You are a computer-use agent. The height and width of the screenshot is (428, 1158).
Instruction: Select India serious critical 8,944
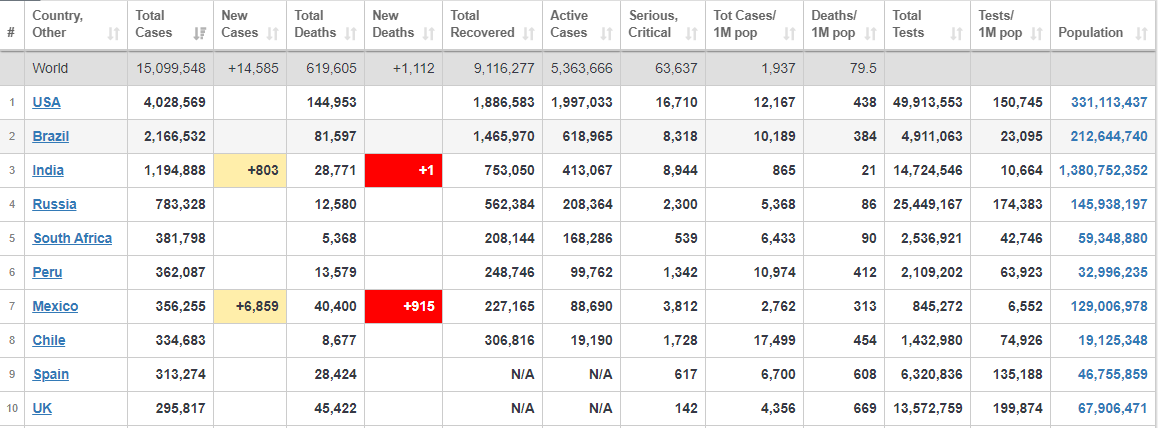[x=681, y=170]
